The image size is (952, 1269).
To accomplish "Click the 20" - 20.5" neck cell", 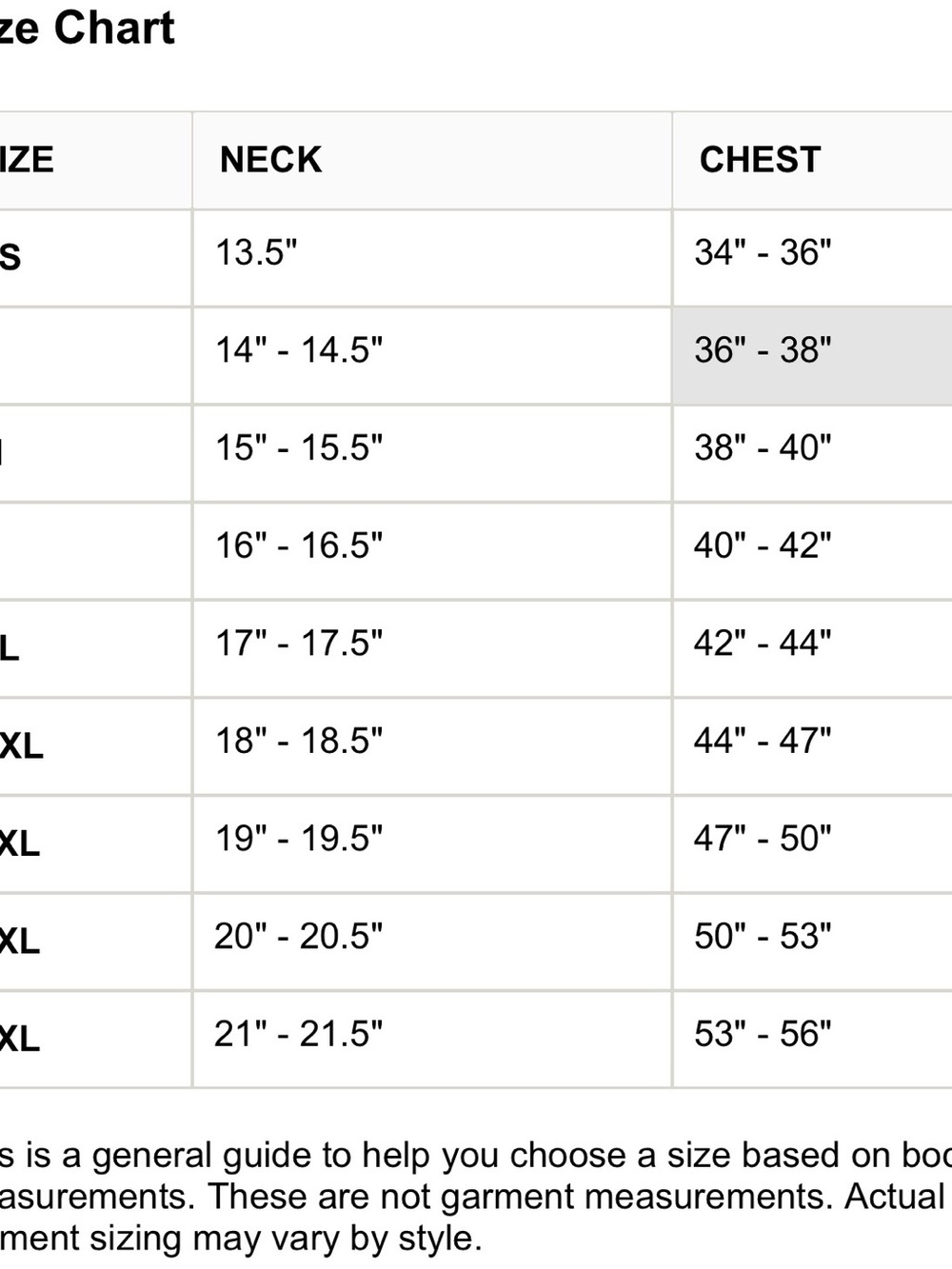I will 432,942.
